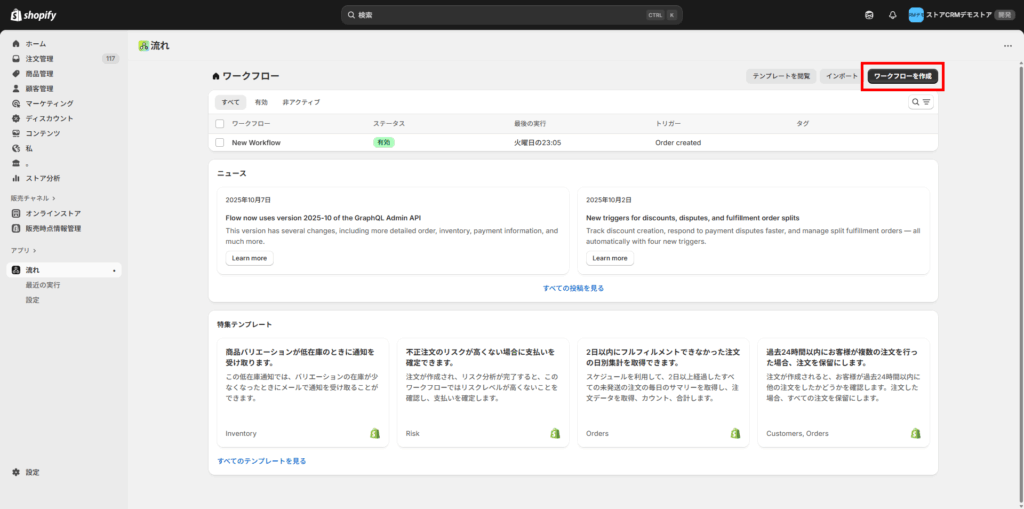Select the New Workflow row checkbox
The height and width of the screenshot is (509, 1024).
(220, 143)
